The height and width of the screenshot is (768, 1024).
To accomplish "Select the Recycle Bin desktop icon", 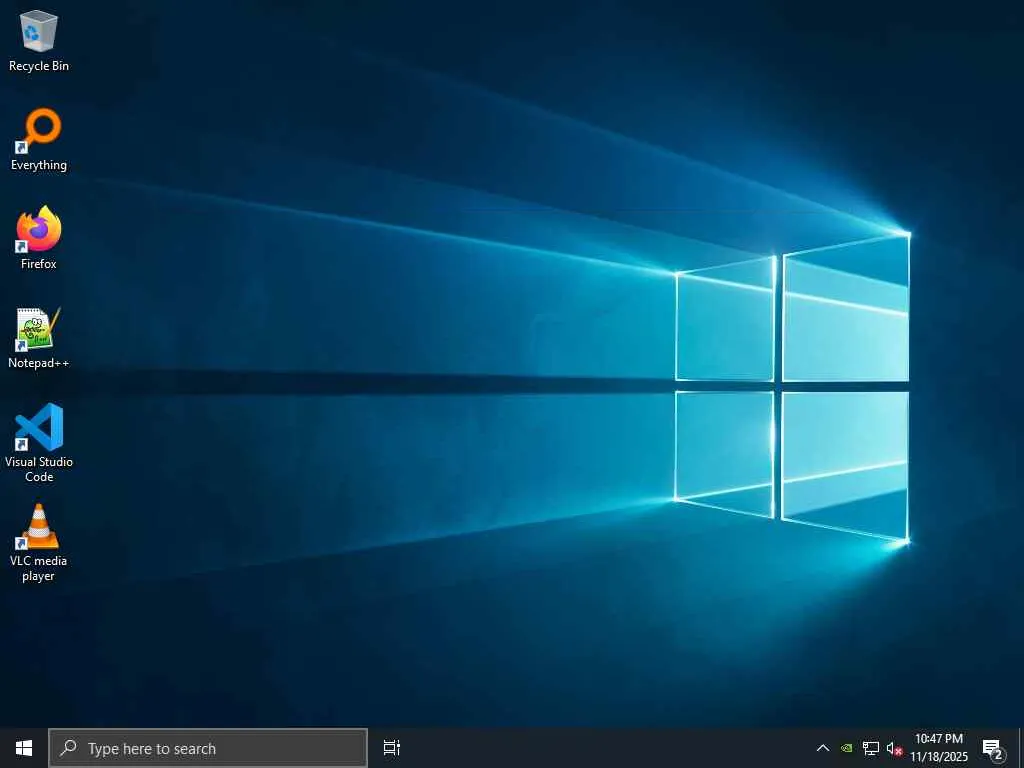I will pyautogui.click(x=39, y=42).
